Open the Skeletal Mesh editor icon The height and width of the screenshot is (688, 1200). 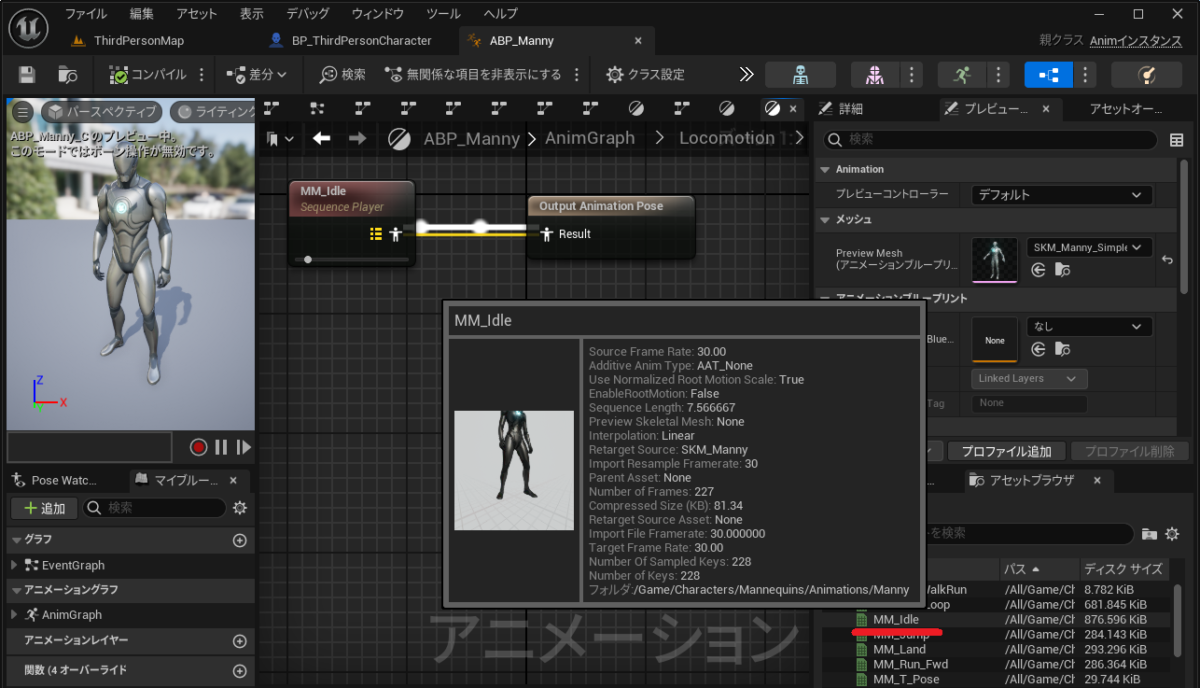873,74
